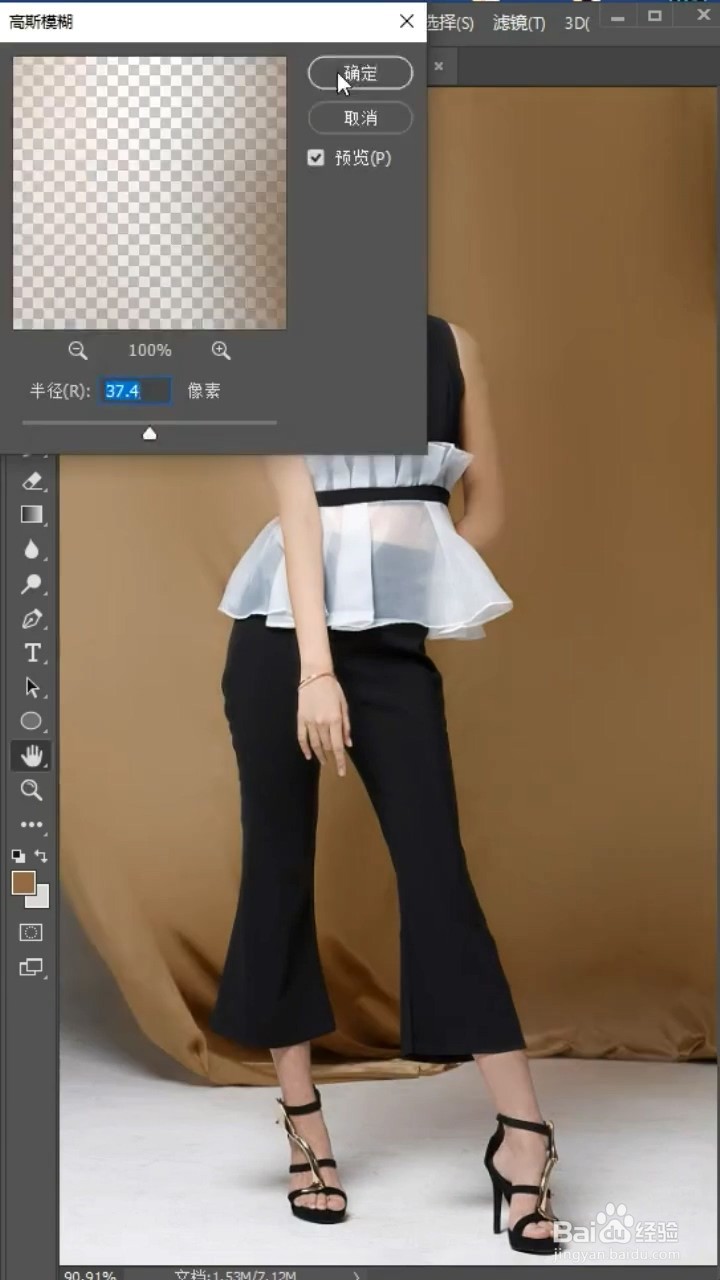Select the Gradient tool
720x1280 pixels.
point(32,514)
